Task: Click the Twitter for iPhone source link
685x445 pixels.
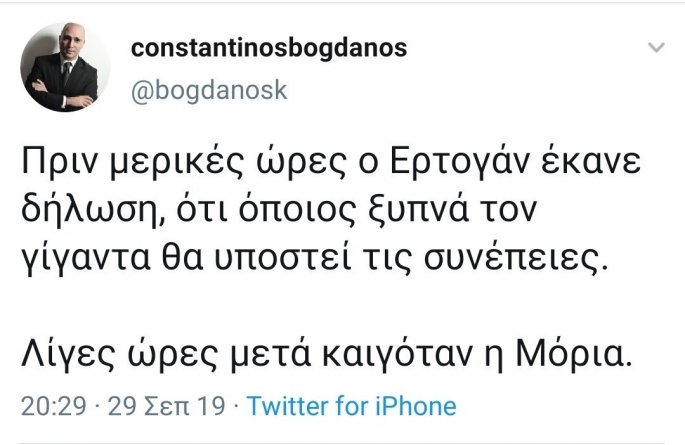Action: pos(351,406)
